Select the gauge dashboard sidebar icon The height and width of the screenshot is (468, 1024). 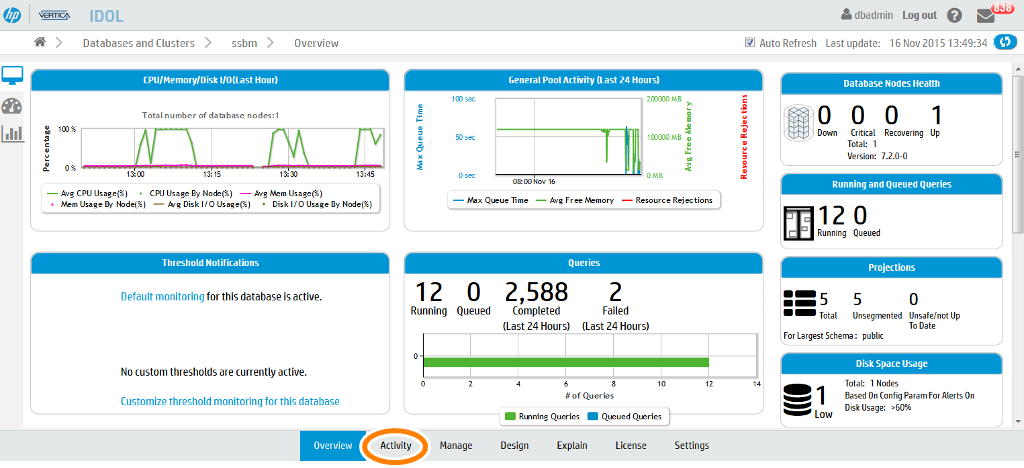[12, 106]
